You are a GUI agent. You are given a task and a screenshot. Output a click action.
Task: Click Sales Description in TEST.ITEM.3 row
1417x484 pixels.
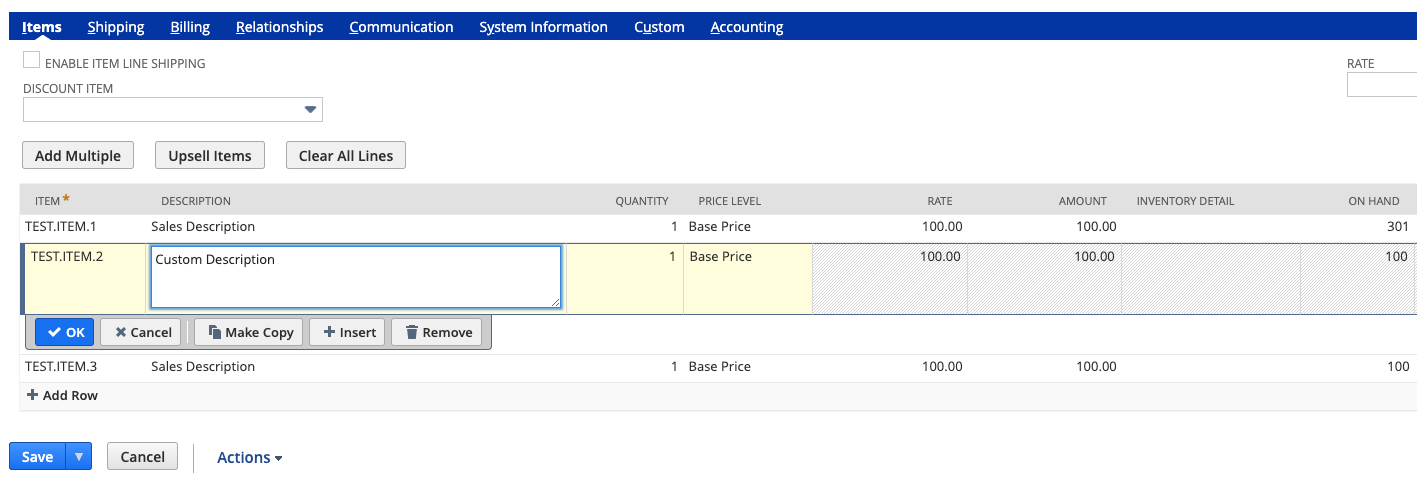(203, 367)
